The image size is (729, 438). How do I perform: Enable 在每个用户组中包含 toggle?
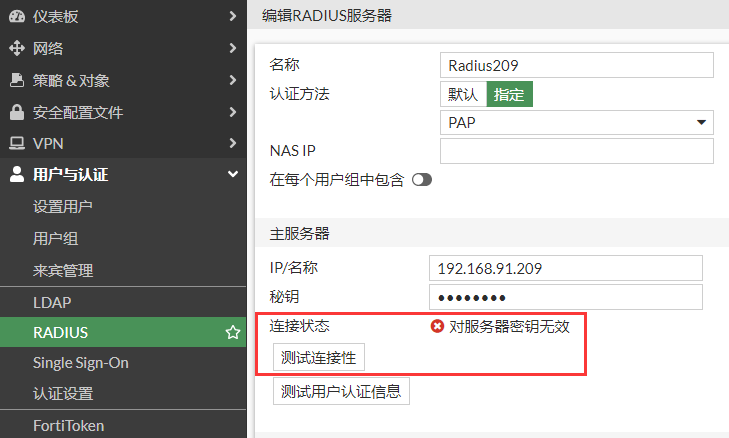pos(421,180)
